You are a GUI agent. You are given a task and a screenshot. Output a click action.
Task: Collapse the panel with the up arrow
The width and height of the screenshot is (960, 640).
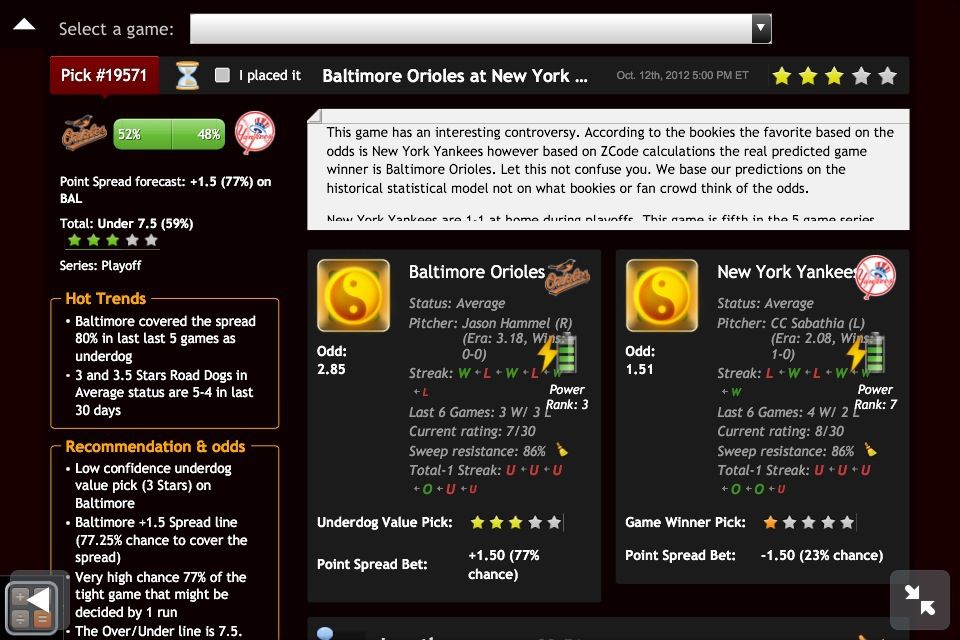24,24
